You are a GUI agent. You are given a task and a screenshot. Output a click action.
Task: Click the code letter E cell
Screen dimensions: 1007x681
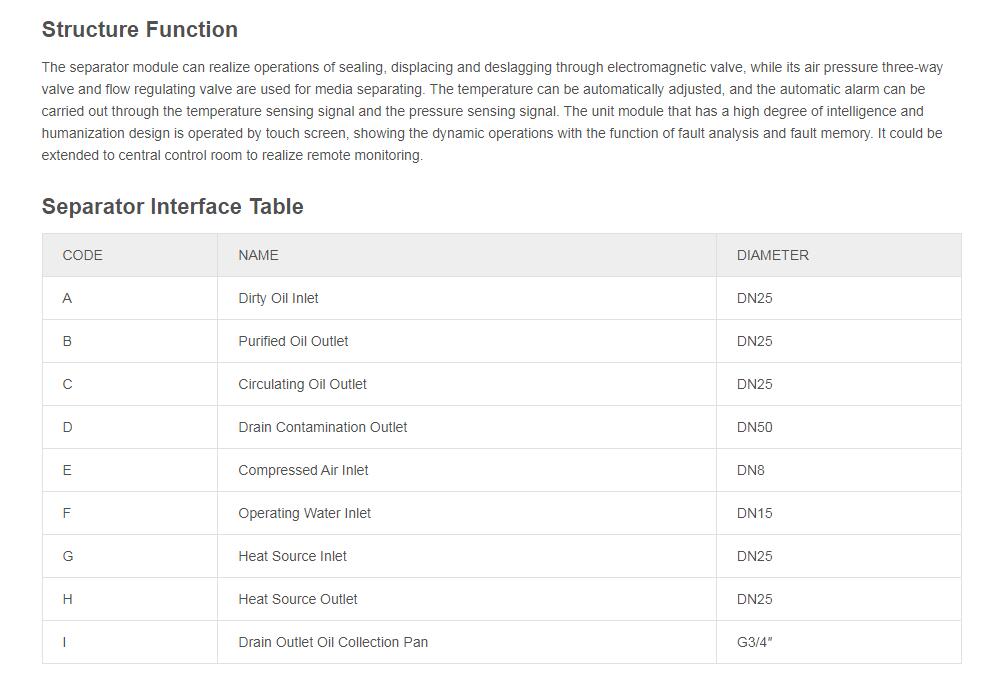pyautogui.click(x=67, y=470)
